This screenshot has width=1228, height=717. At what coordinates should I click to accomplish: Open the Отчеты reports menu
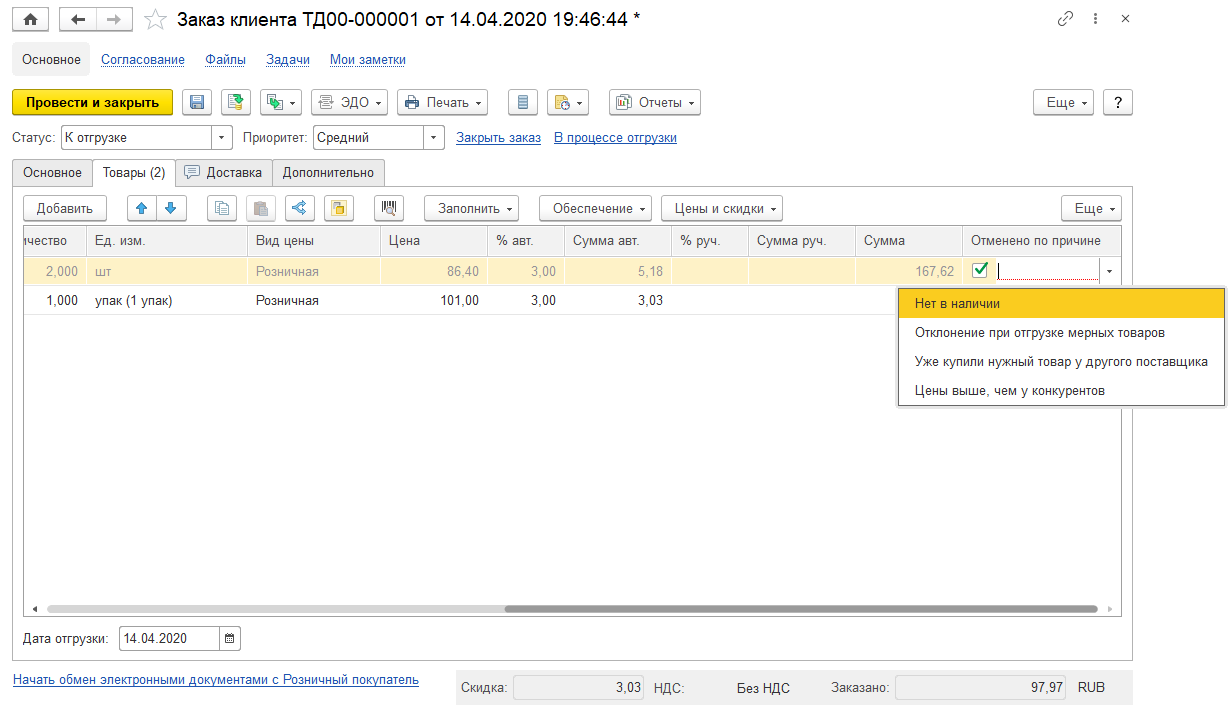[x=655, y=102]
